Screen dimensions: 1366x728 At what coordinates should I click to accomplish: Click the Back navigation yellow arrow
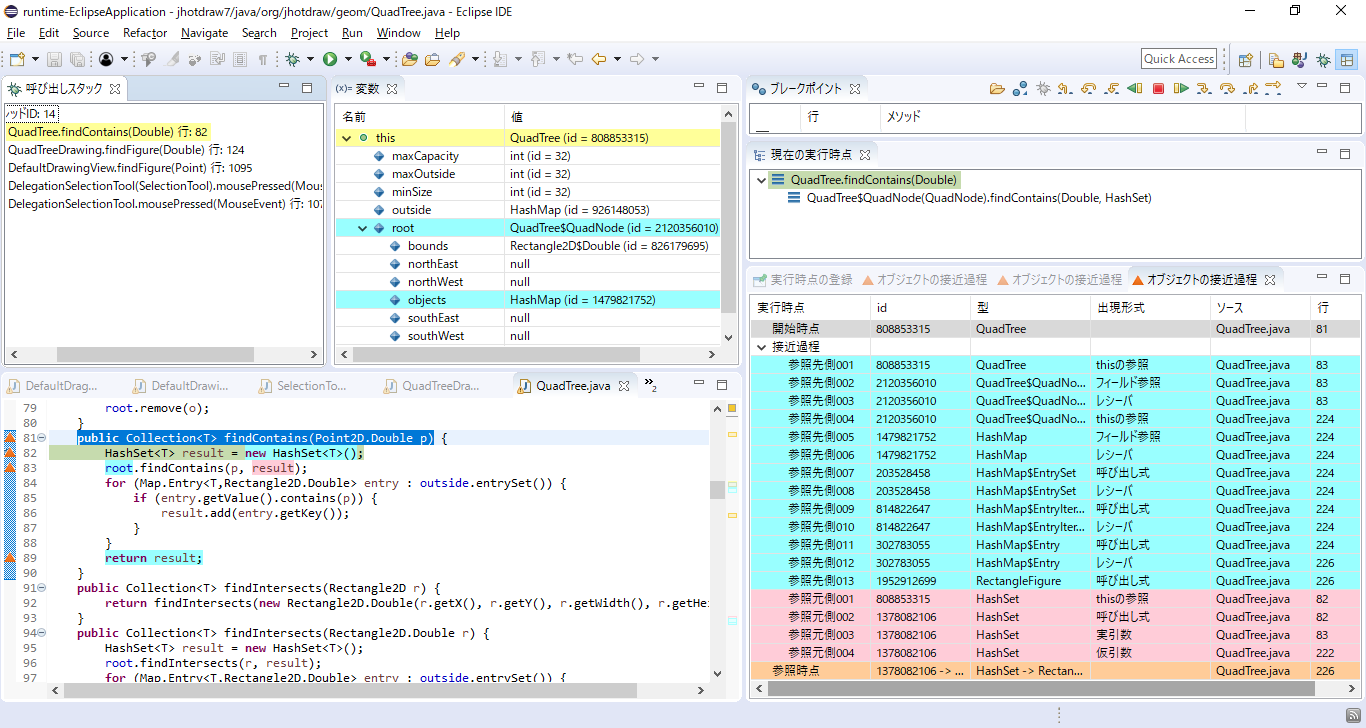tap(598, 59)
